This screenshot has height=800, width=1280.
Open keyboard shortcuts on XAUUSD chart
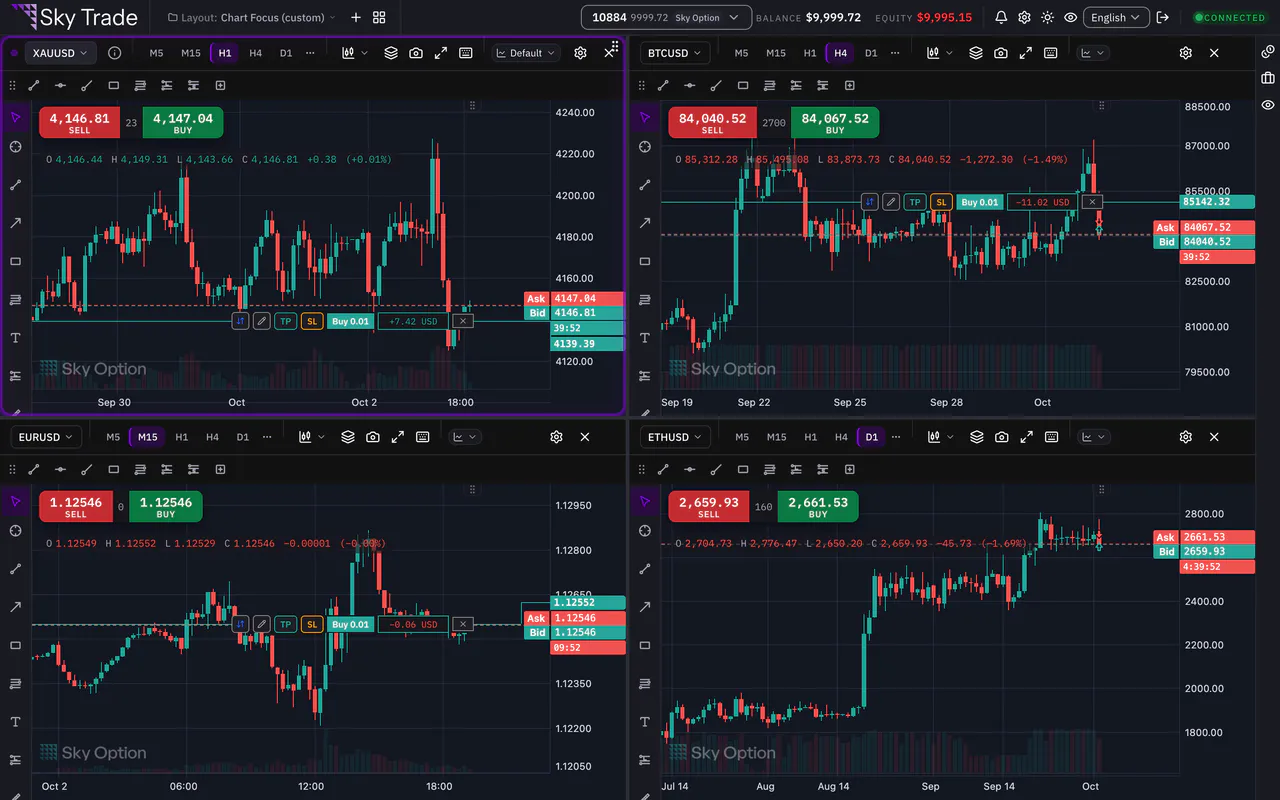click(x=466, y=53)
